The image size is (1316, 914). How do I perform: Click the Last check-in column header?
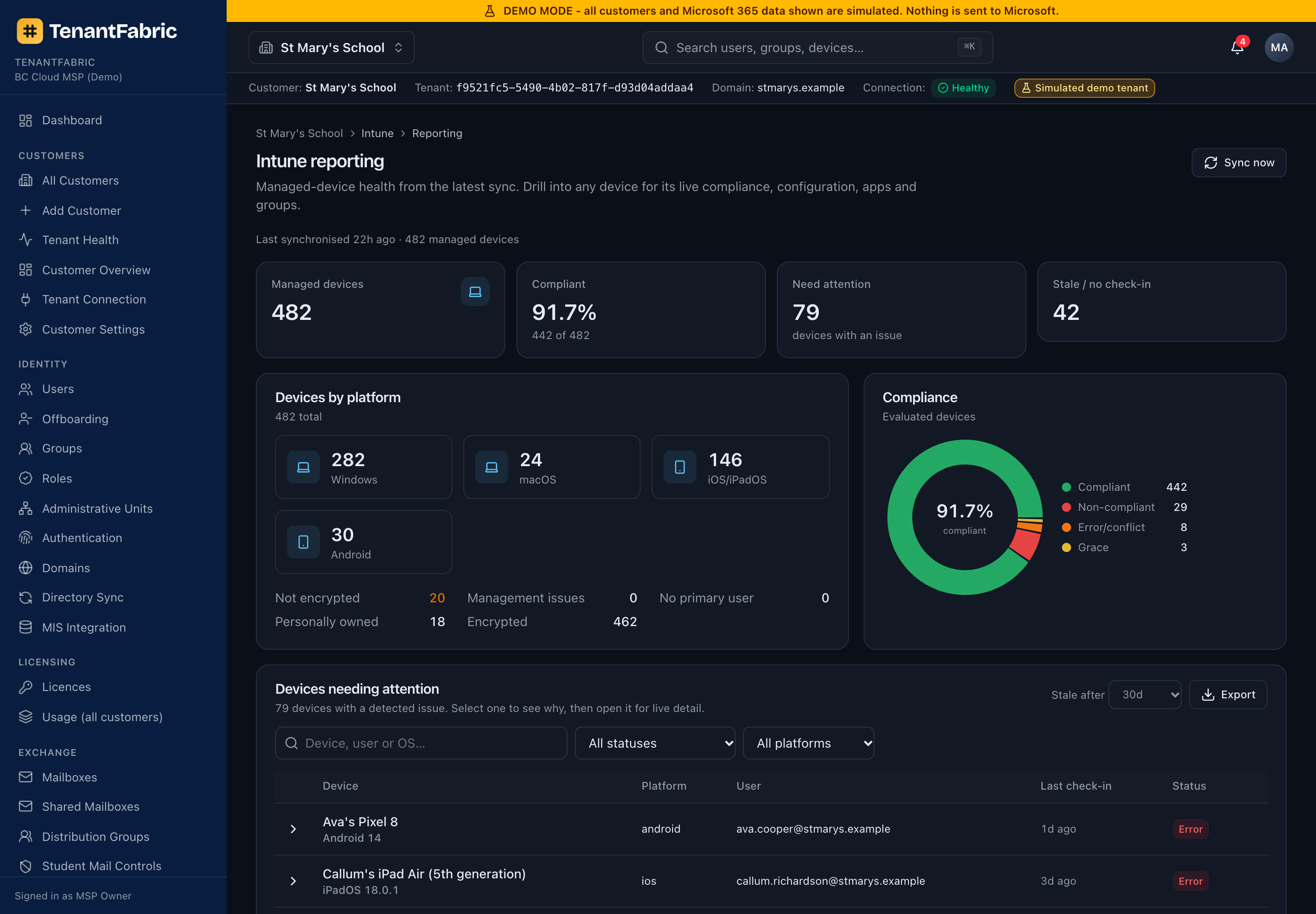[x=1076, y=786]
